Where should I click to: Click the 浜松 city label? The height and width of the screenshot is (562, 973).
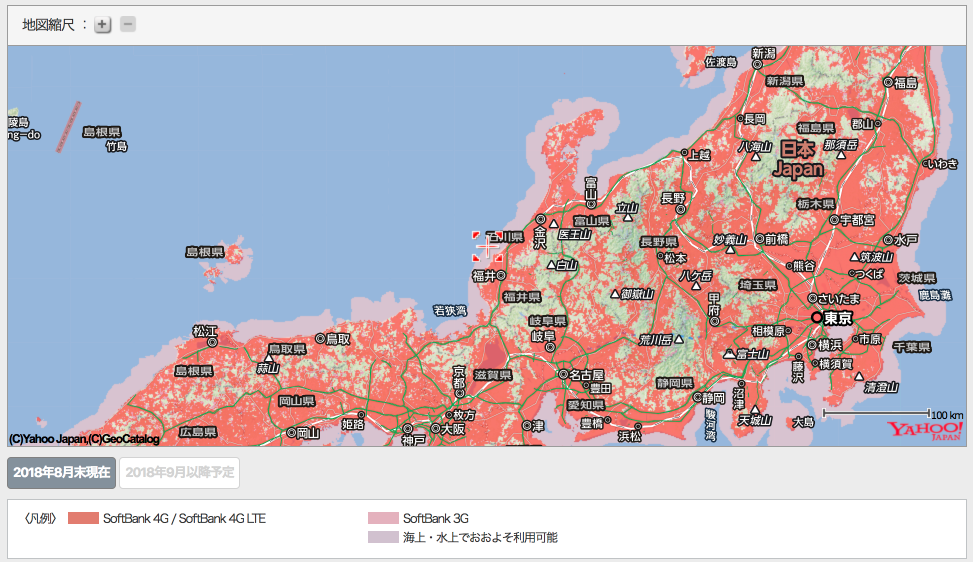tap(629, 436)
